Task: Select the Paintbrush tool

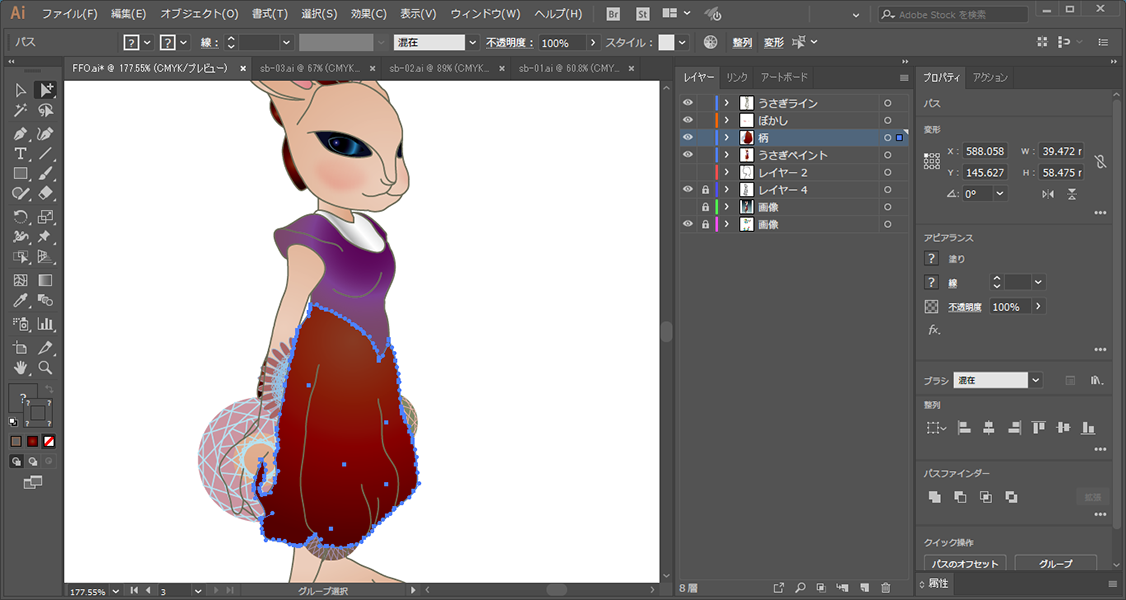Action: (45, 174)
